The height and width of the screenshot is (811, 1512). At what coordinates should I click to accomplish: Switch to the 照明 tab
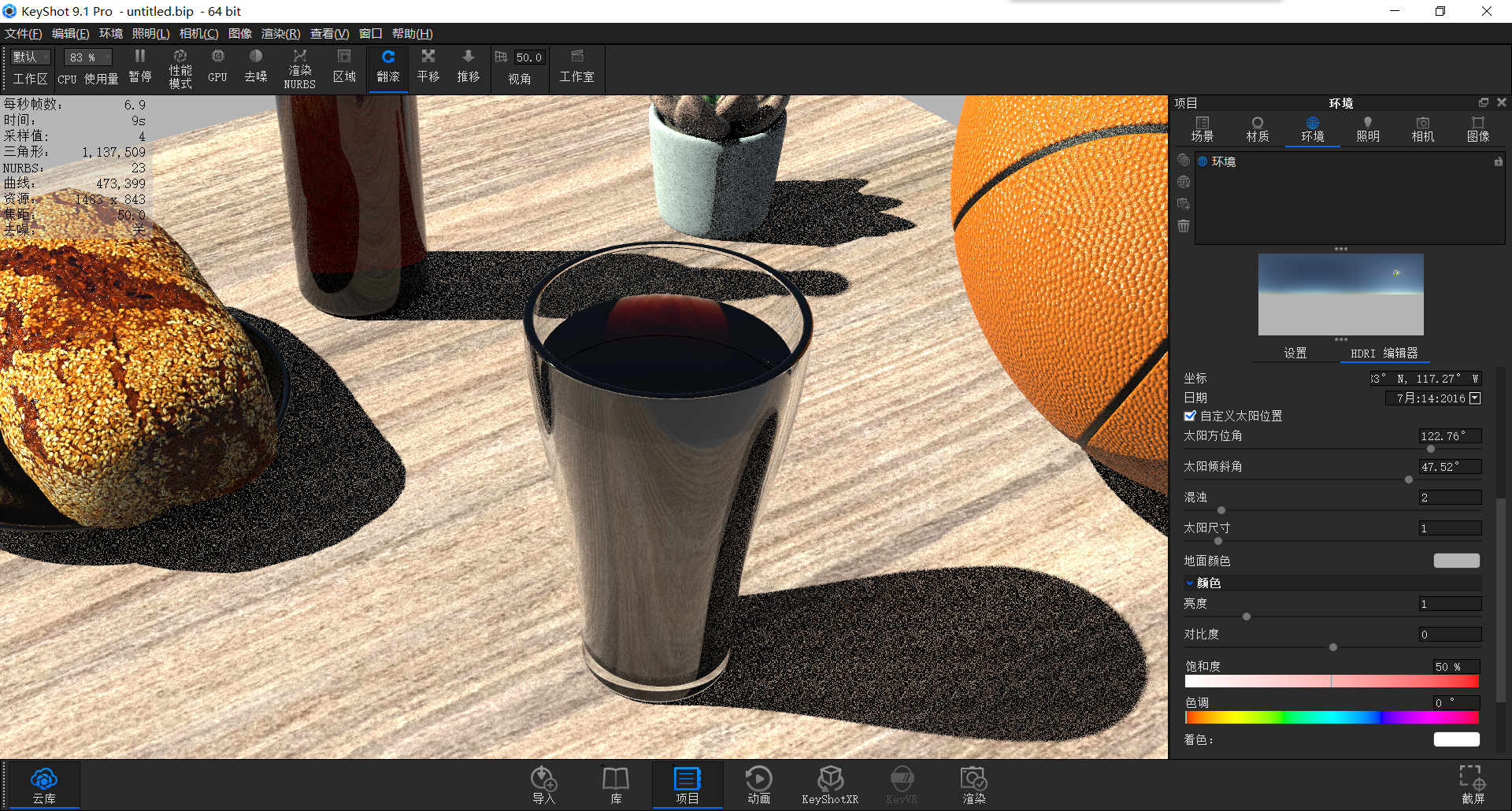1367,128
